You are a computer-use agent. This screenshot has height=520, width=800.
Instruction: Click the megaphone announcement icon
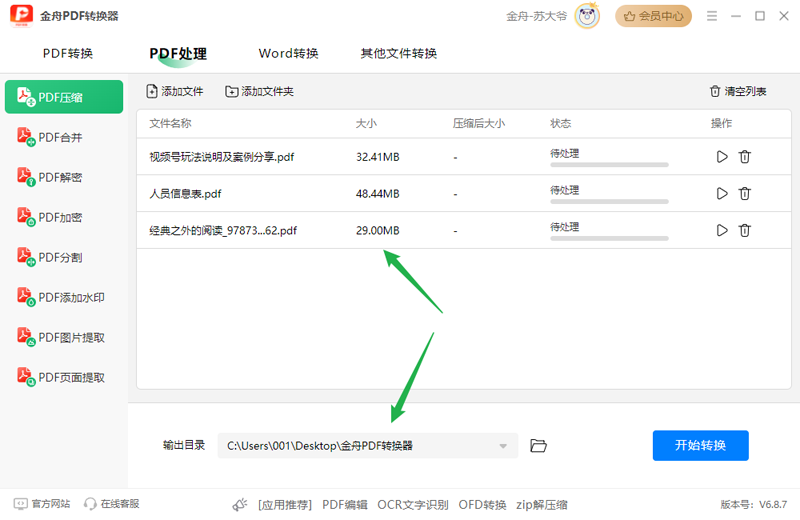point(240,505)
